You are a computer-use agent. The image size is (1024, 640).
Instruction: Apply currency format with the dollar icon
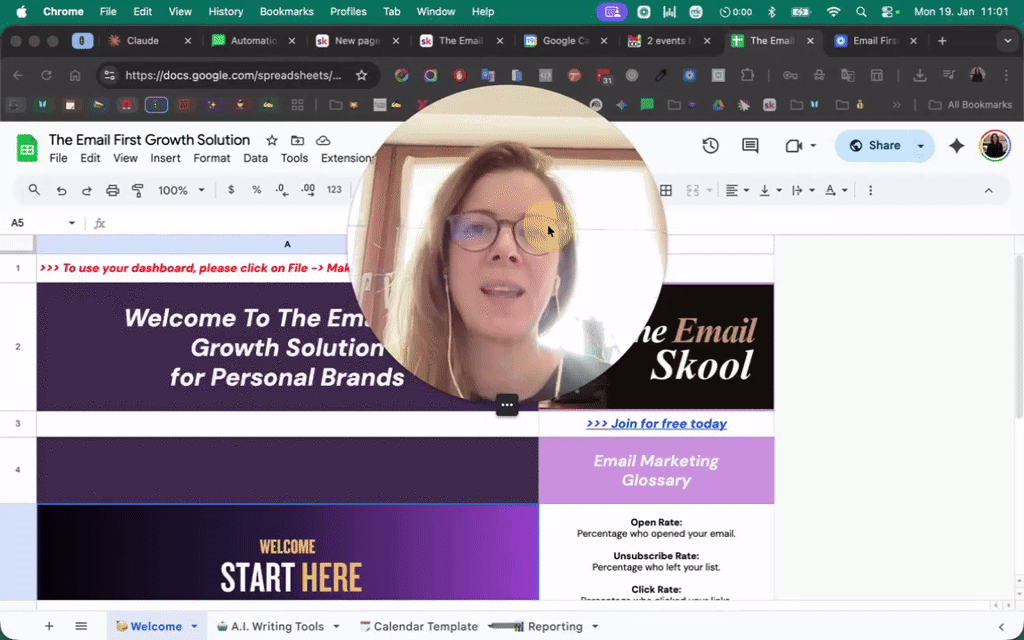pyautogui.click(x=231, y=190)
